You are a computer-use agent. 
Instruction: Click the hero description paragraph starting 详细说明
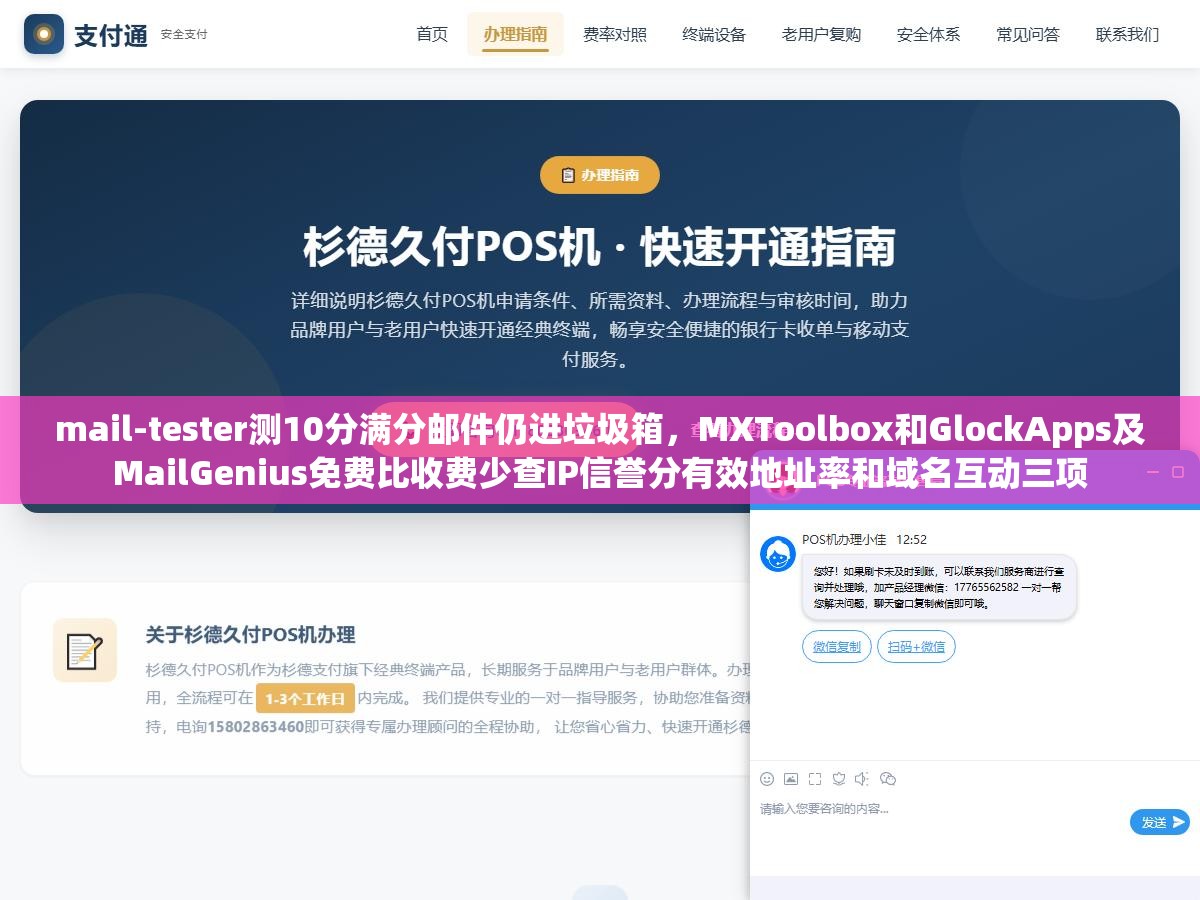tap(600, 329)
